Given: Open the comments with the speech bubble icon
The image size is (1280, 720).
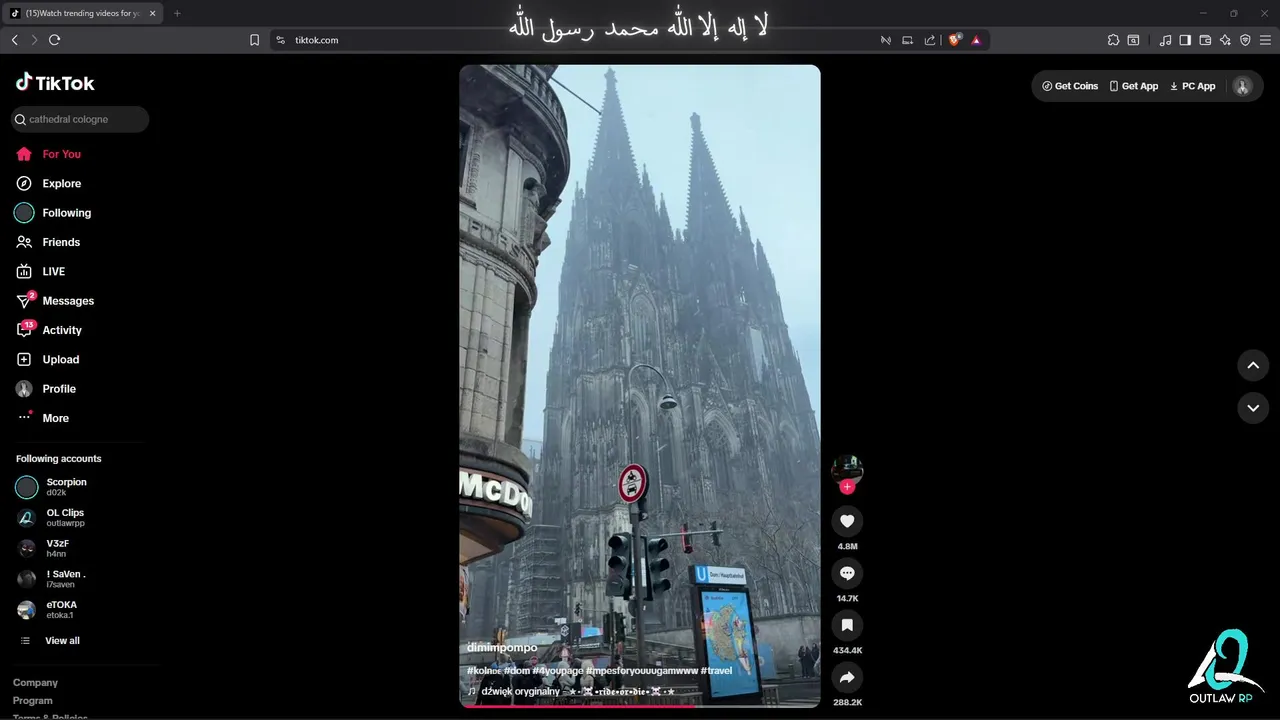Looking at the screenshot, I should coord(847,573).
